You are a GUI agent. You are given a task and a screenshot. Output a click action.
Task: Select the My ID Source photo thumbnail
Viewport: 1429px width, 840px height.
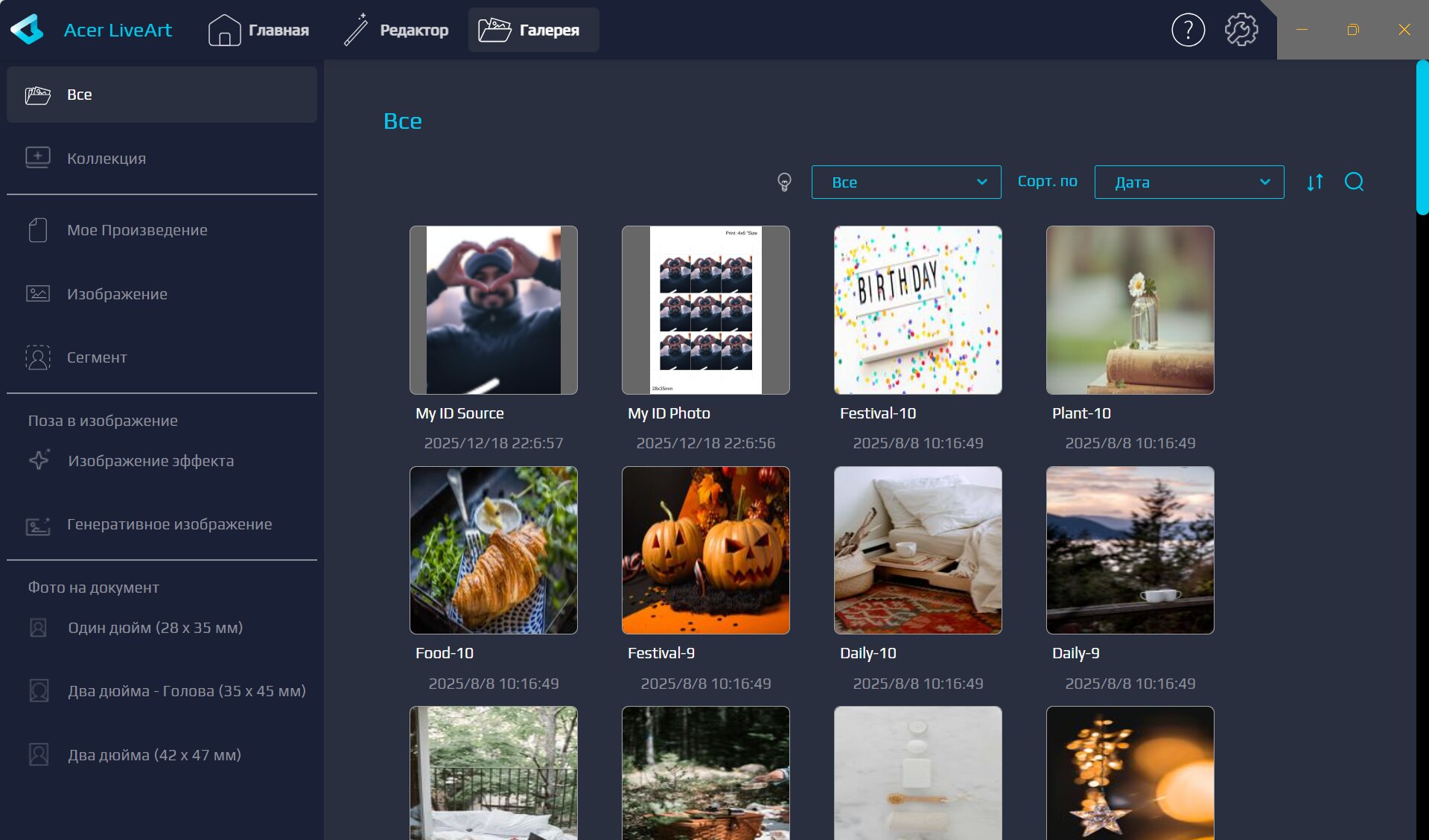click(x=493, y=311)
